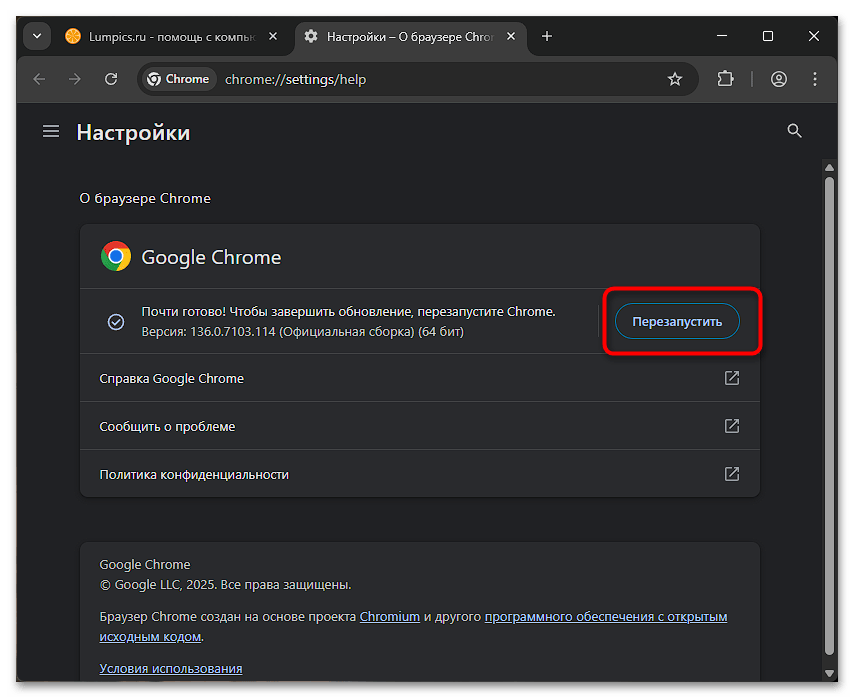Open the Chrome three-dot menu
The width and height of the screenshot is (854, 698).
click(x=815, y=79)
